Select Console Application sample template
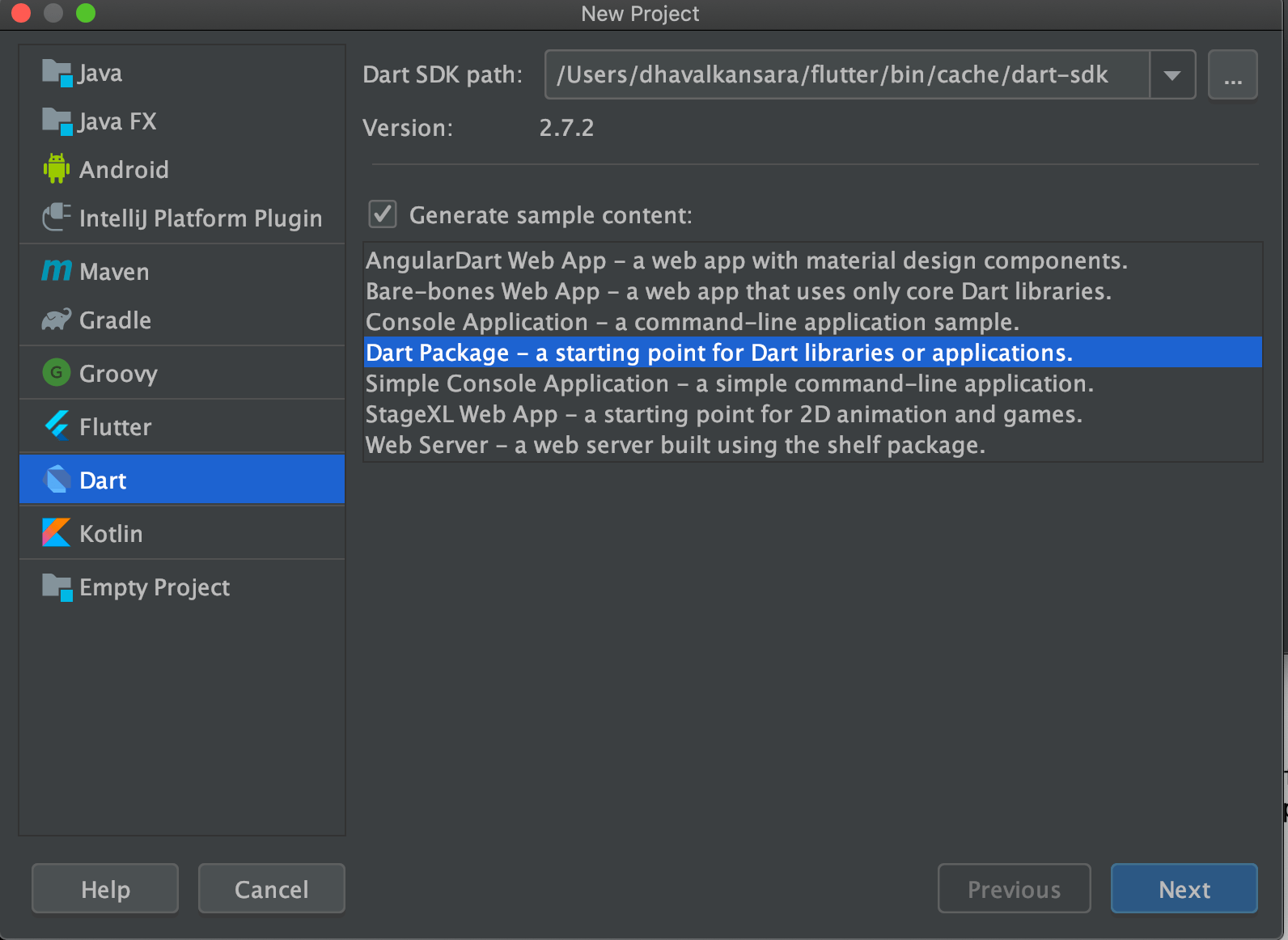 pyautogui.click(x=692, y=322)
